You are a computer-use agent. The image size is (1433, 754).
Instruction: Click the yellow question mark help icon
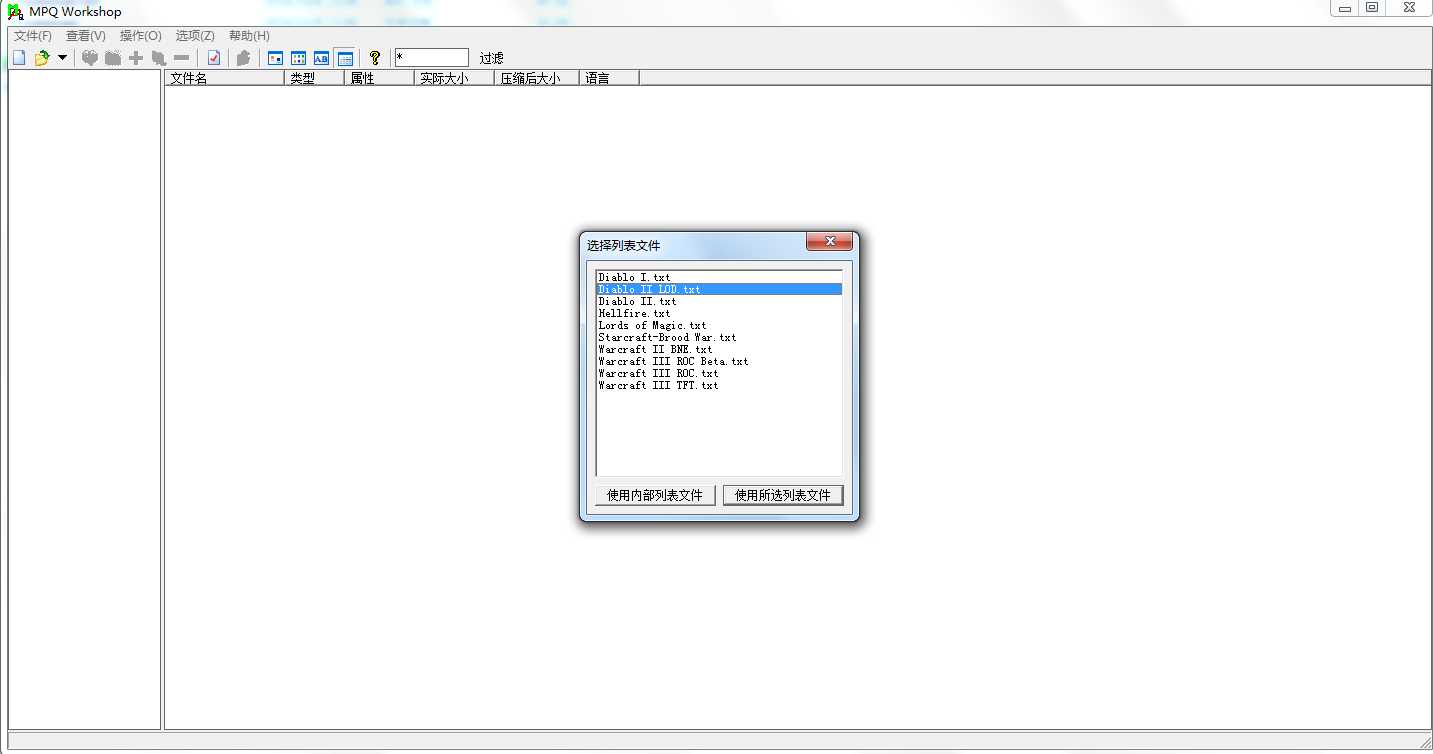(x=375, y=58)
